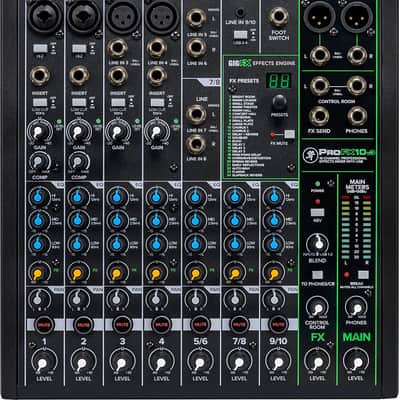Click the channel 3 XLR mic input
The width and height of the screenshot is (400, 400).
pyautogui.click(x=123, y=16)
